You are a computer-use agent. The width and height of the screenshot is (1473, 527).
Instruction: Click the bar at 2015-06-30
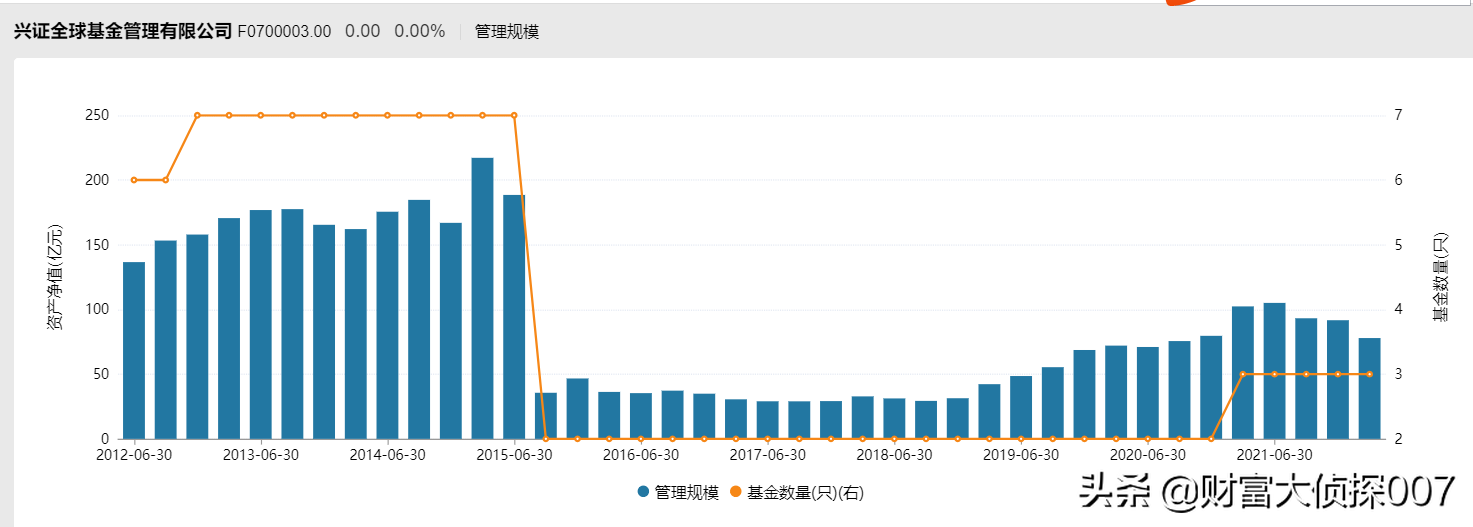(514, 317)
